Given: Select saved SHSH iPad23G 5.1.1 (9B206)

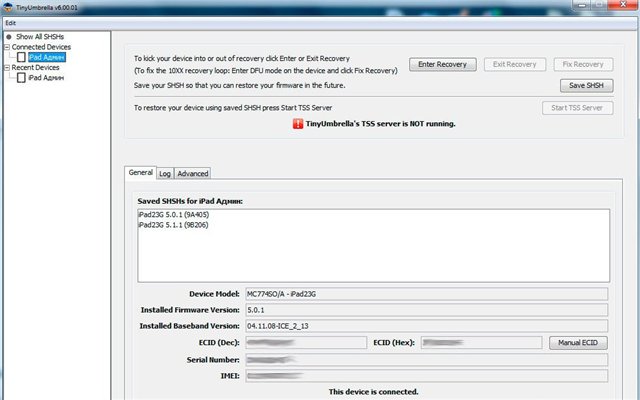Looking at the screenshot, I should pos(173,225).
